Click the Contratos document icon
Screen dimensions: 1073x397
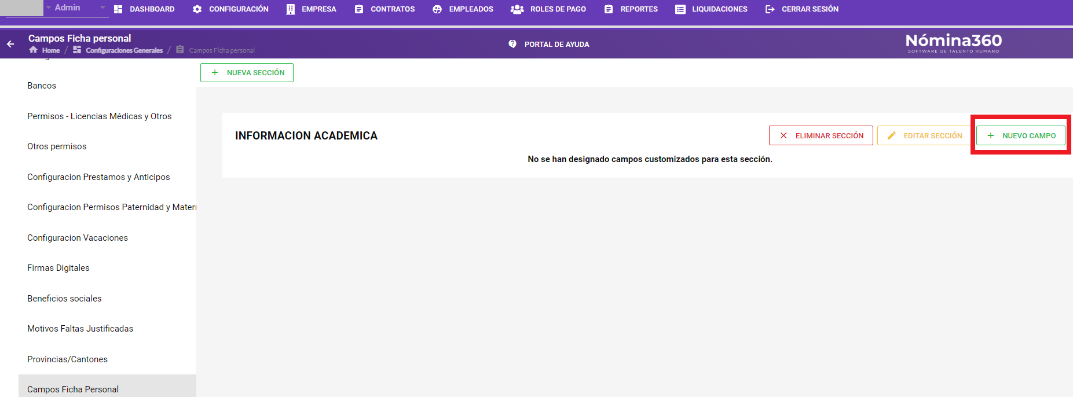359,10
